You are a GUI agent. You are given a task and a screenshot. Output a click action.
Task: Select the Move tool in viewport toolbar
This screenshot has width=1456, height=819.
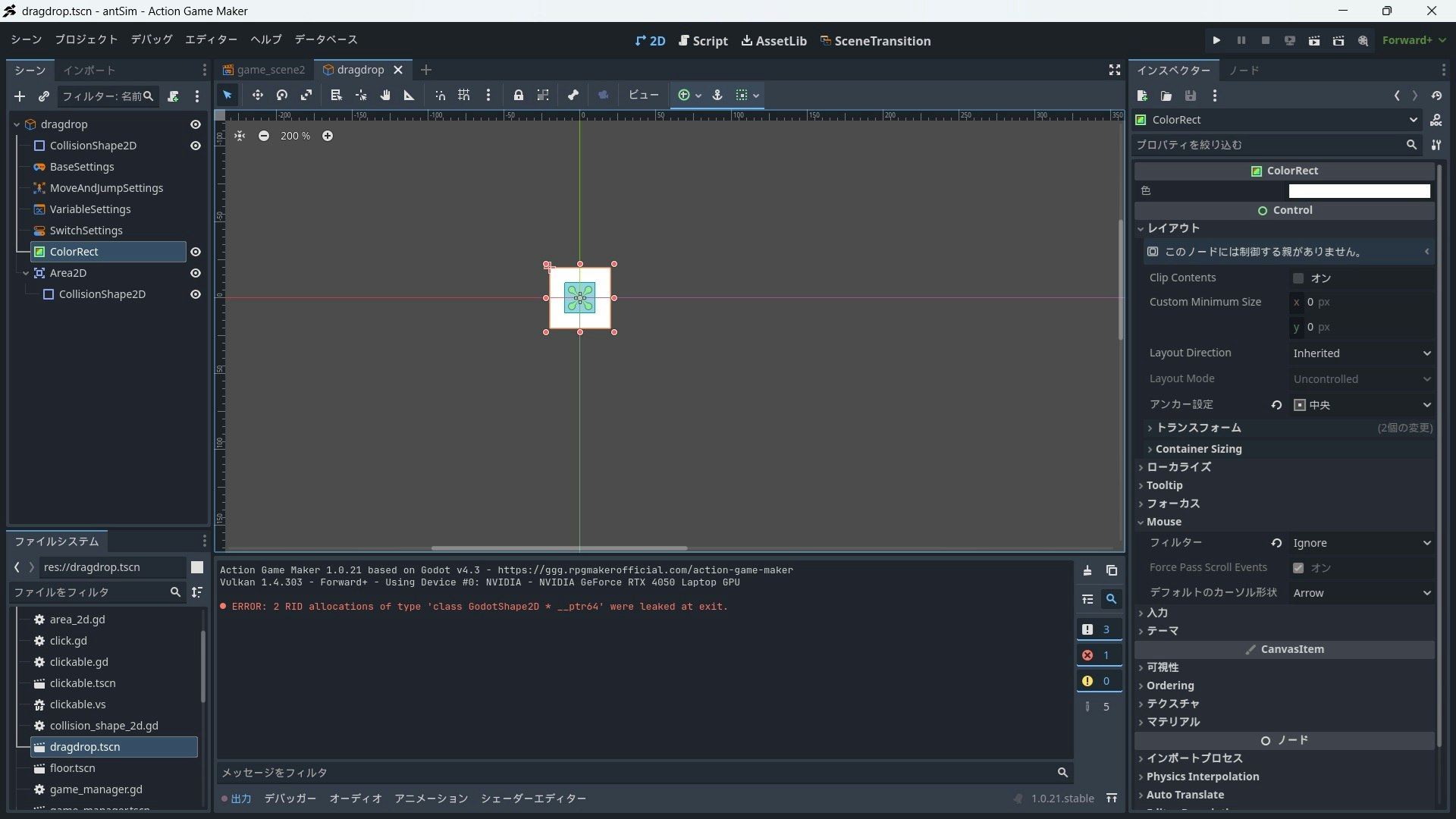pyautogui.click(x=257, y=96)
